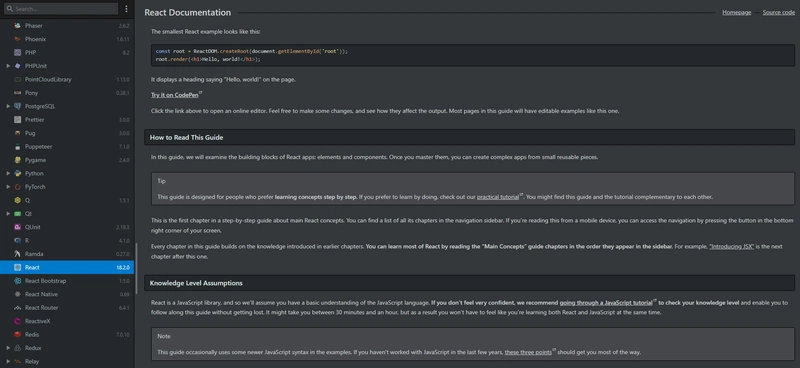The height and width of the screenshot is (368, 800).
Task: Expand the PyTorch tree arrow
Action: click(x=8, y=187)
